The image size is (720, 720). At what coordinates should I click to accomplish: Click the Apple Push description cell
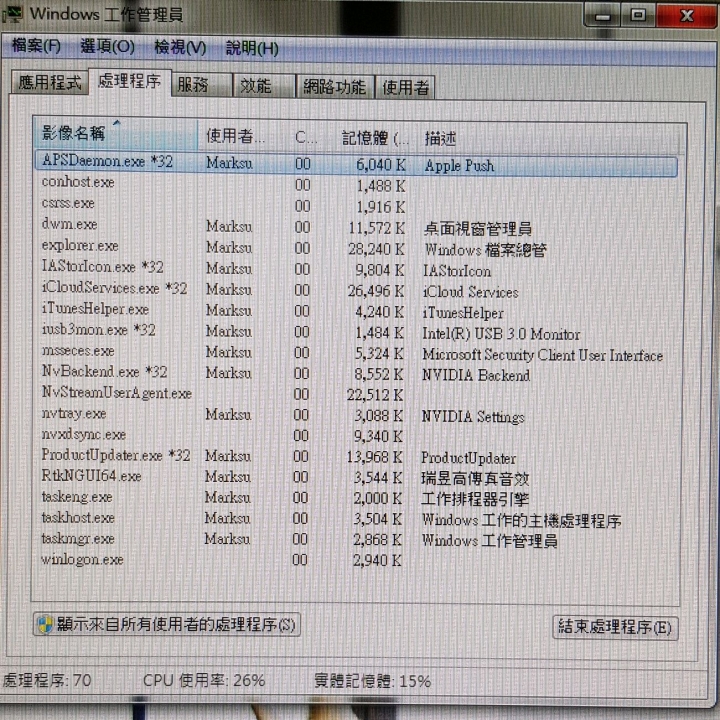pos(459,165)
